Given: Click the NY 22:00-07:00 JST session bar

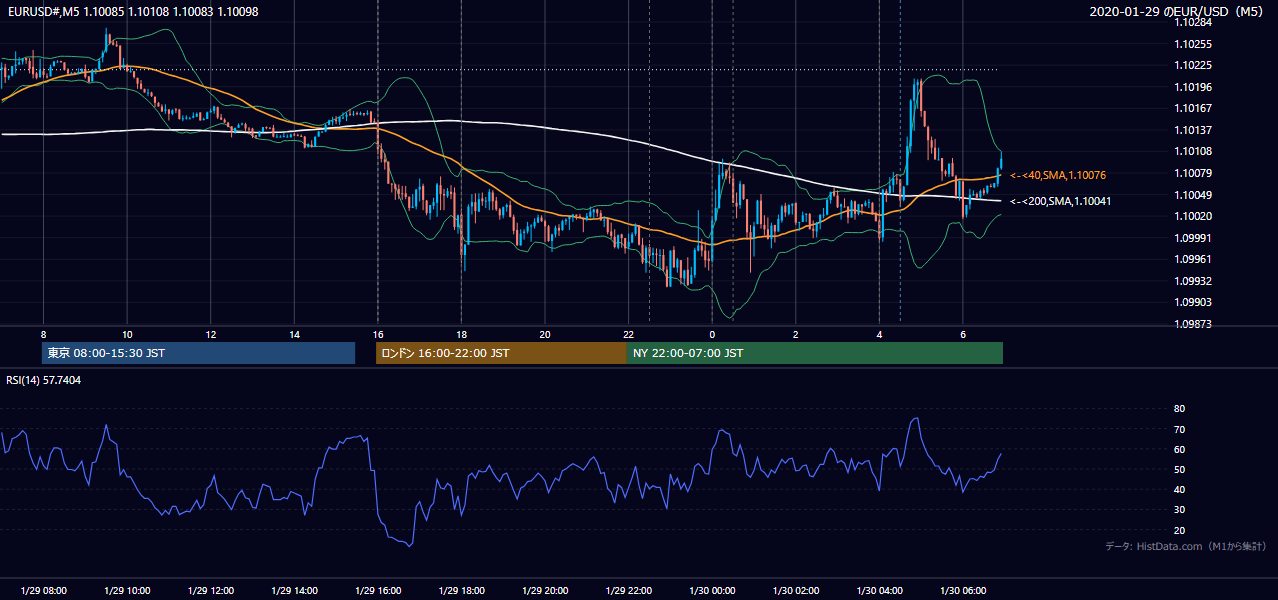Looking at the screenshot, I should coord(815,353).
